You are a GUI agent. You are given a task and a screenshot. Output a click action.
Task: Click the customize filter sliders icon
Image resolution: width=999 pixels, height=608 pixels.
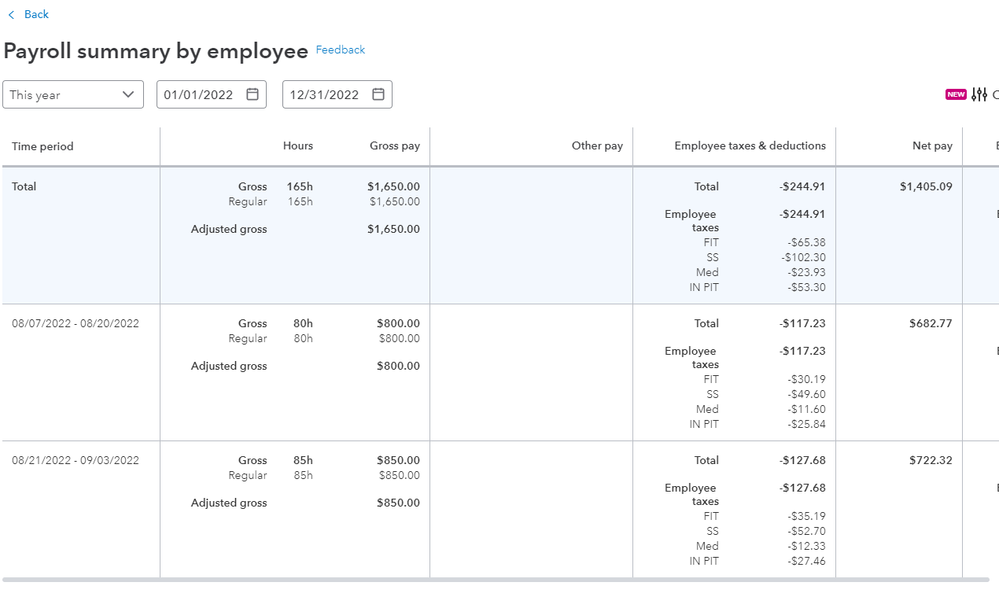click(x=980, y=93)
